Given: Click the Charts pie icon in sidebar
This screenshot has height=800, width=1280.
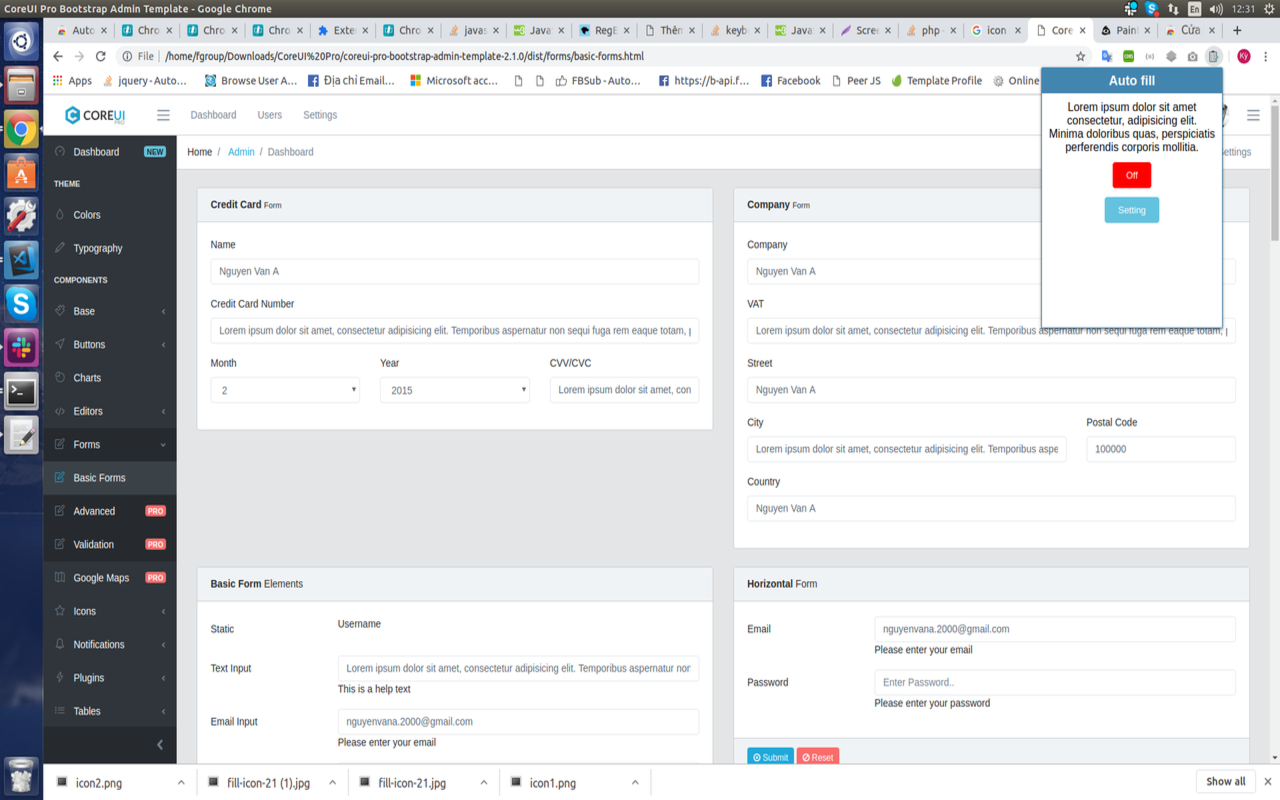Looking at the screenshot, I should pos(60,378).
